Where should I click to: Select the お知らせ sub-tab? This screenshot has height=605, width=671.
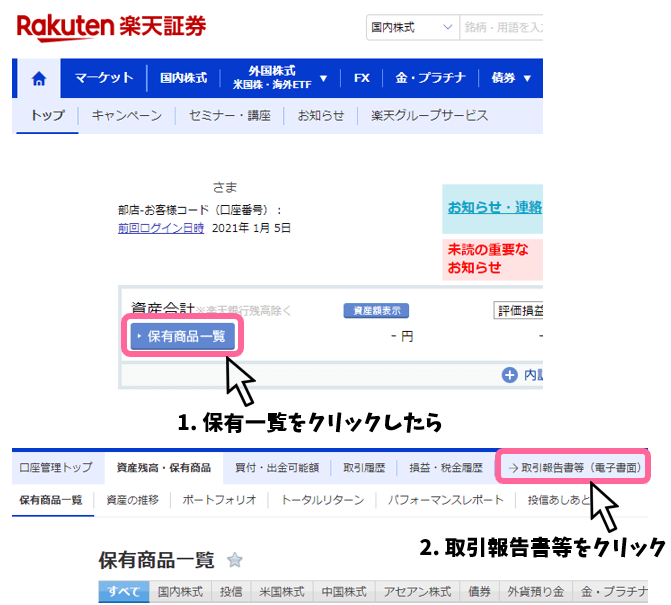(x=321, y=116)
